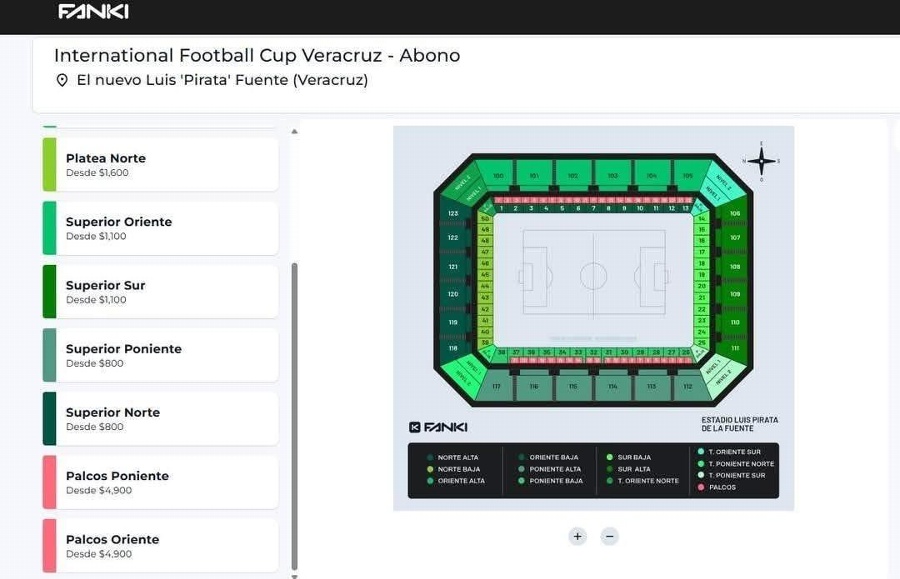The height and width of the screenshot is (579, 900).
Task: Choose Palcos Poniente from $4,900
Action: pos(161,482)
